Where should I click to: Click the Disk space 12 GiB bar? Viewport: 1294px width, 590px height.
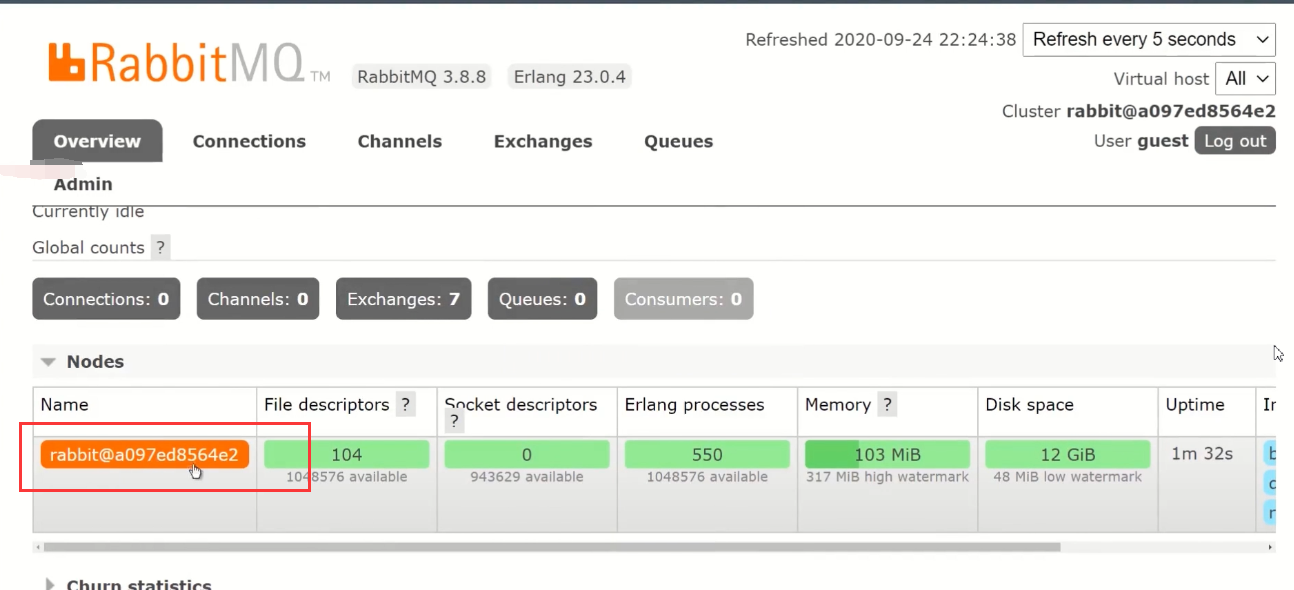pyautogui.click(x=1067, y=454)
